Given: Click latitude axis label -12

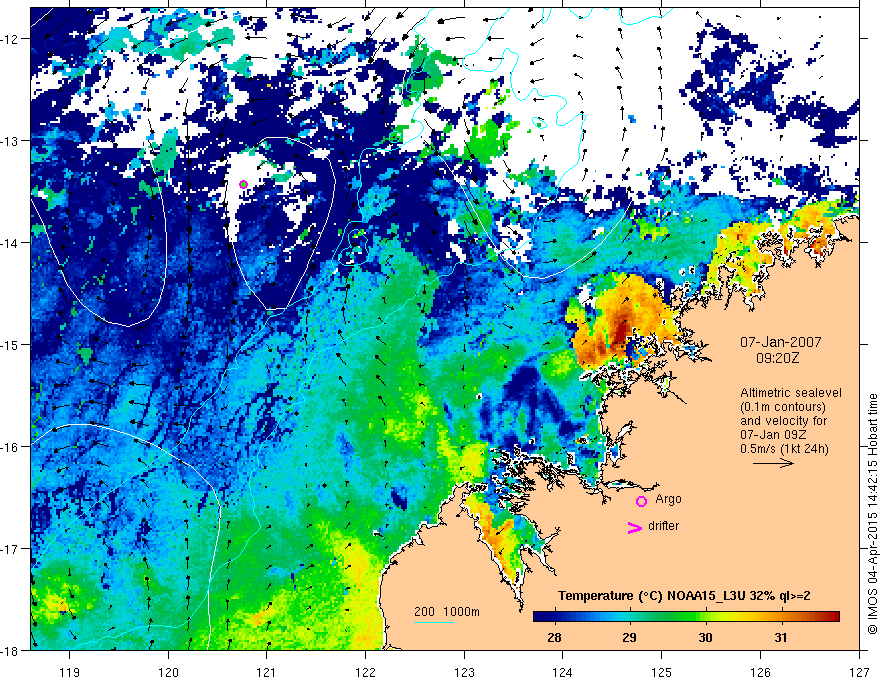Looking at the screenshot, I should (x=11, y=39).
